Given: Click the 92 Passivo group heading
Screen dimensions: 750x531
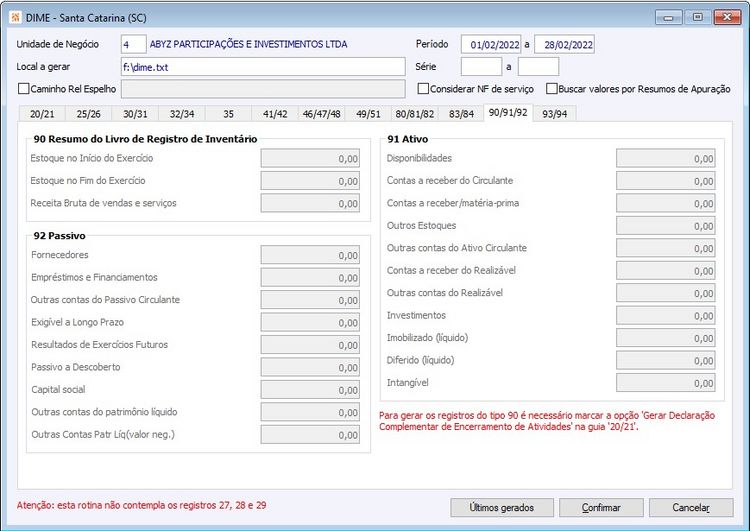Looking at the screenshot, I should 59,236.
